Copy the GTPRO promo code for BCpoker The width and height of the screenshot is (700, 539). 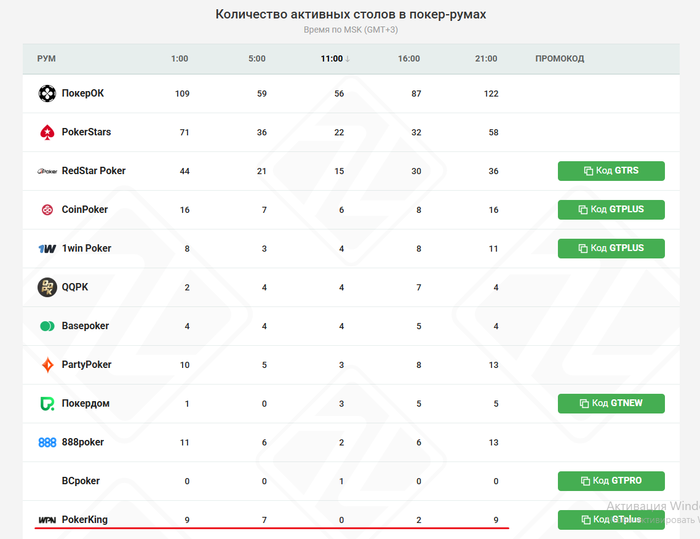tap(611, 481)
